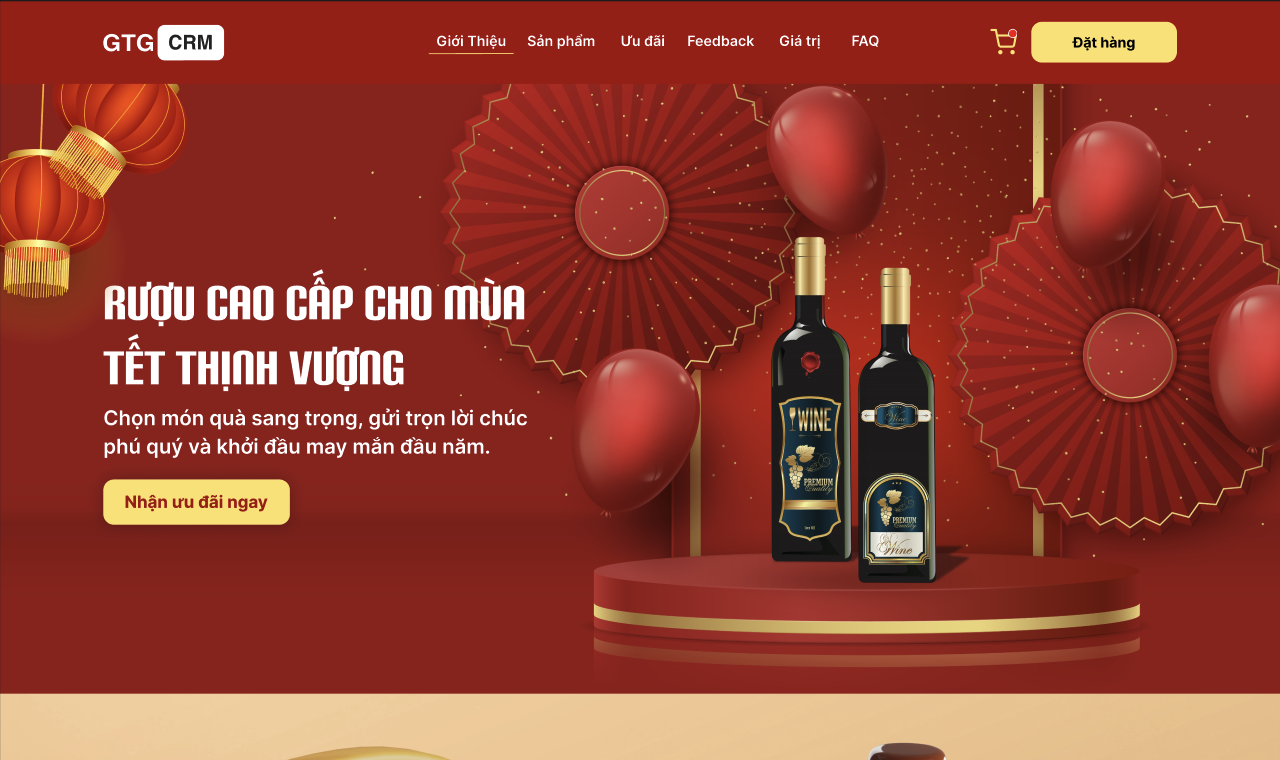The height and width of the screenshot is (760, 1280).
Task: Click the red balloon left of the bottles
Action: click(636, 430)
